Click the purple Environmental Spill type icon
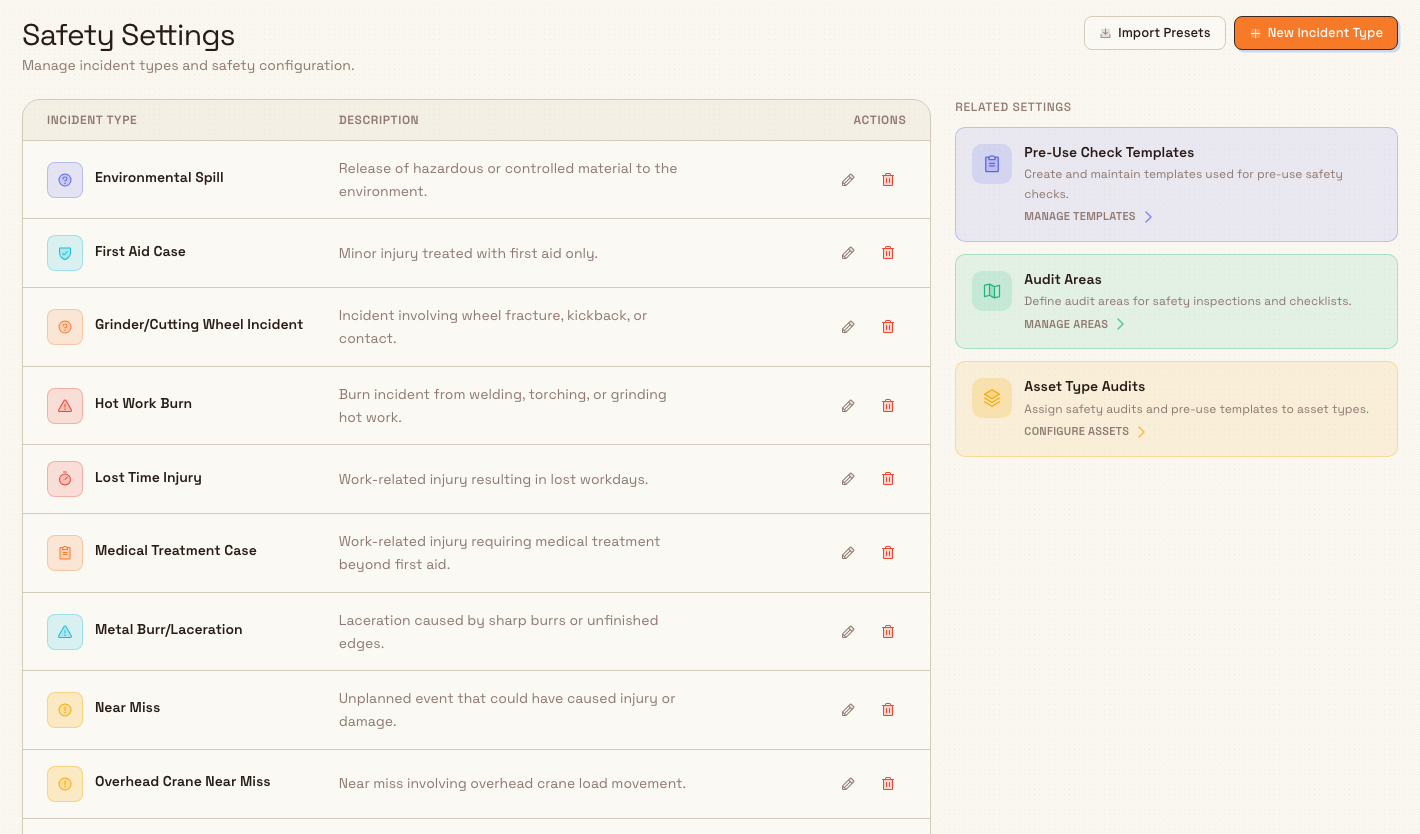The width and height of the screenshot is (1420, 834). 65,180
